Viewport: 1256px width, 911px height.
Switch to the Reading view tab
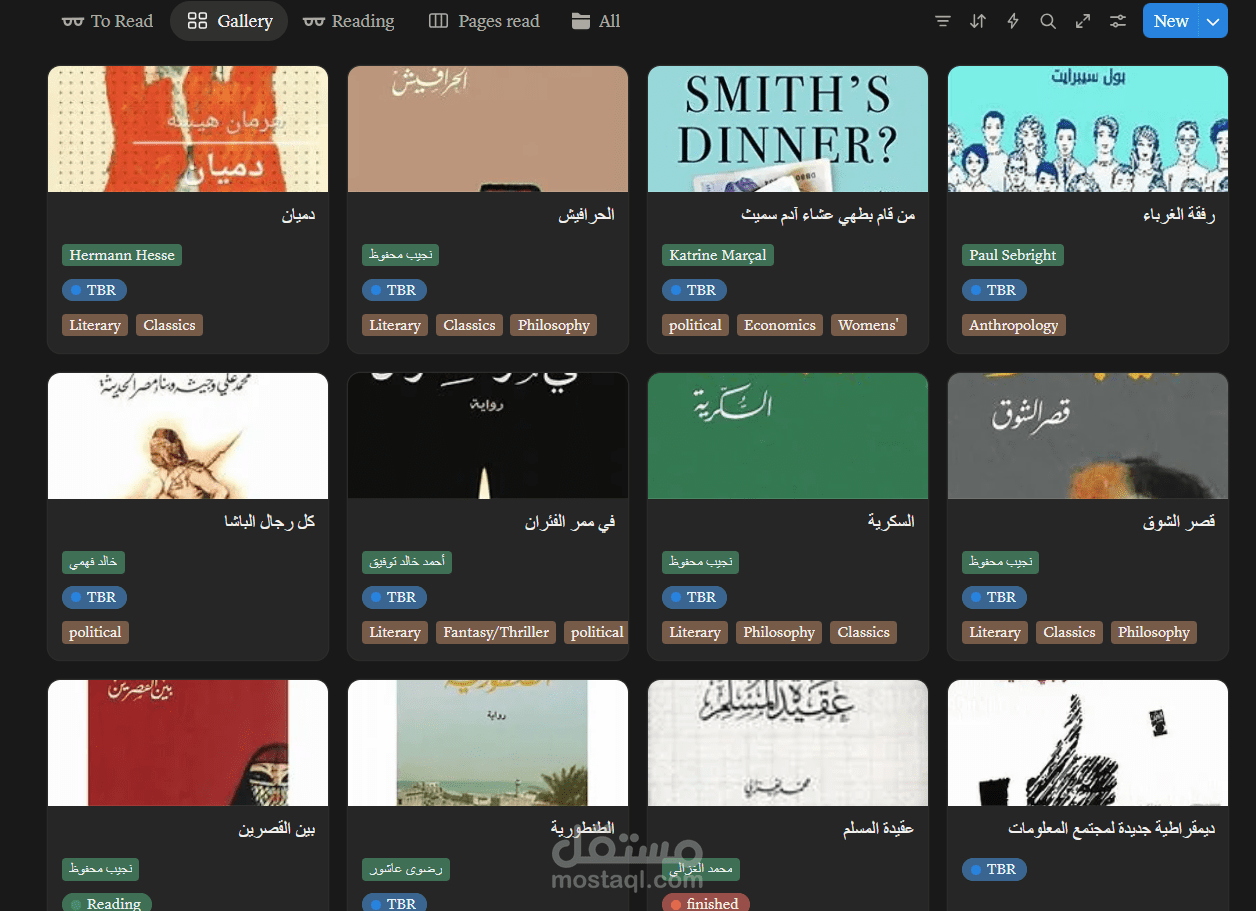349,21
